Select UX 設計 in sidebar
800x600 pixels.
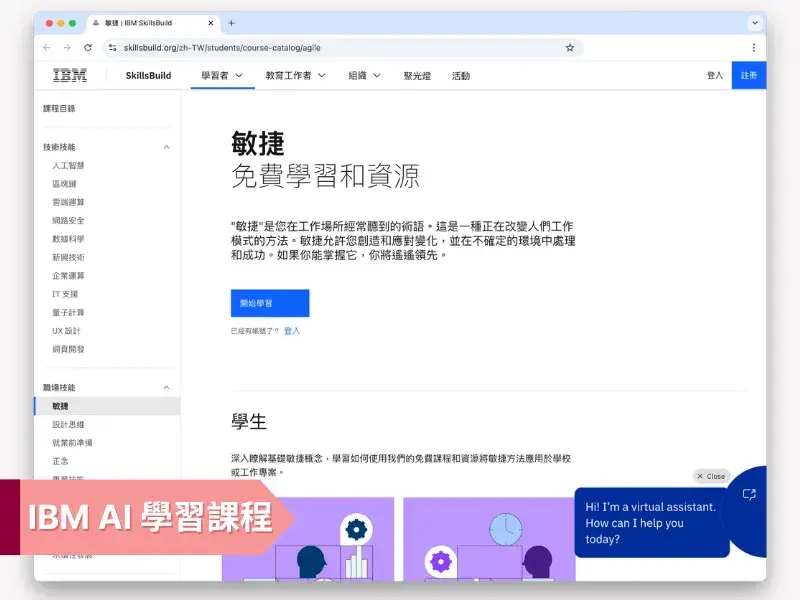click(x=66, y=331)
